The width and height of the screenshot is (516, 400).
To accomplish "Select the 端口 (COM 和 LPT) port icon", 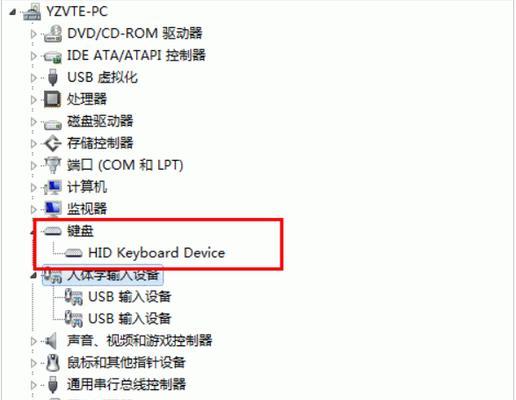I will tap(53, 165).
